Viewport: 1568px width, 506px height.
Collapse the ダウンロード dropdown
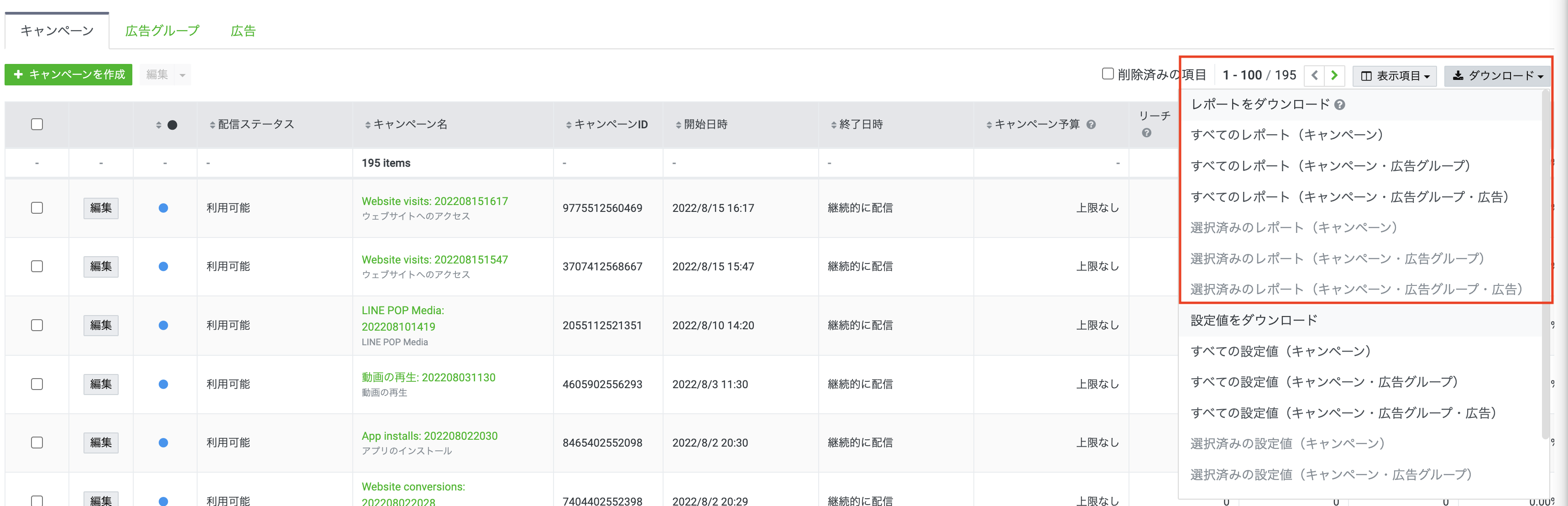(x=1497, y=75)
